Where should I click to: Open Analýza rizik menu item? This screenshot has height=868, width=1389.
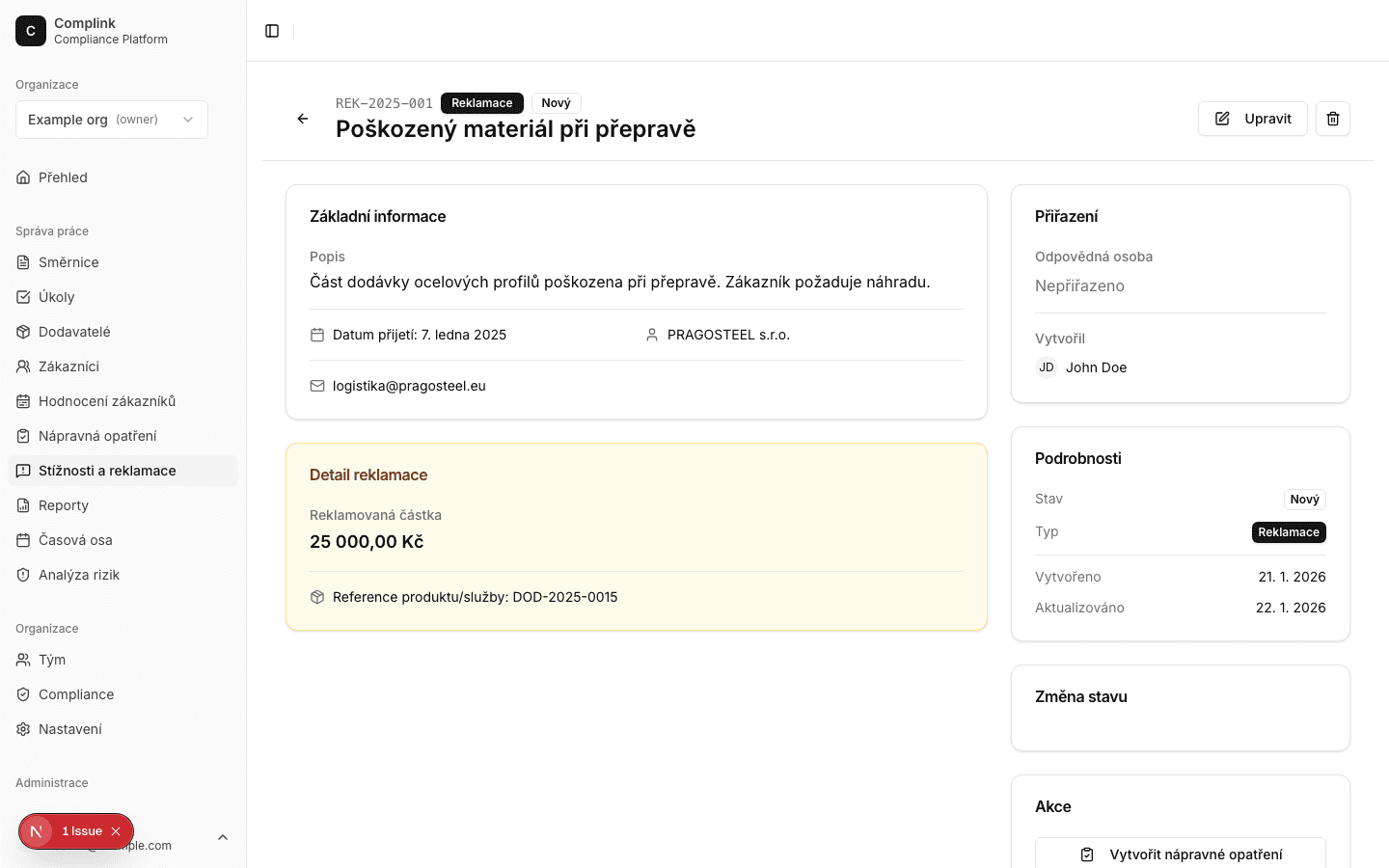tap(79, 575)
